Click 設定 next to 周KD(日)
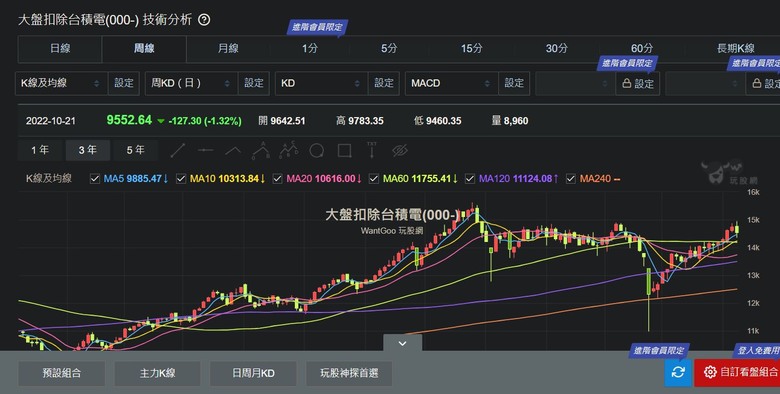Image resolution: width=780 pixels, height=394 pixels. tap(254, 83)
